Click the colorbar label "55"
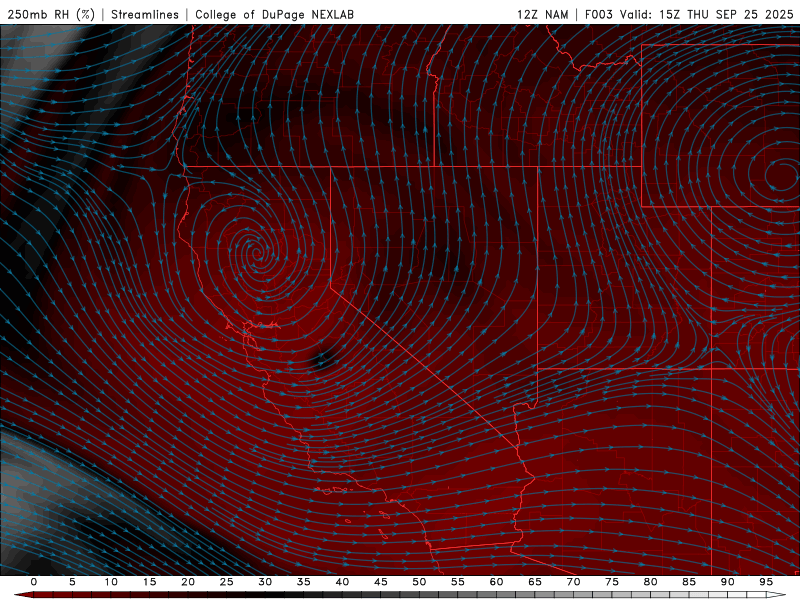 458,582
